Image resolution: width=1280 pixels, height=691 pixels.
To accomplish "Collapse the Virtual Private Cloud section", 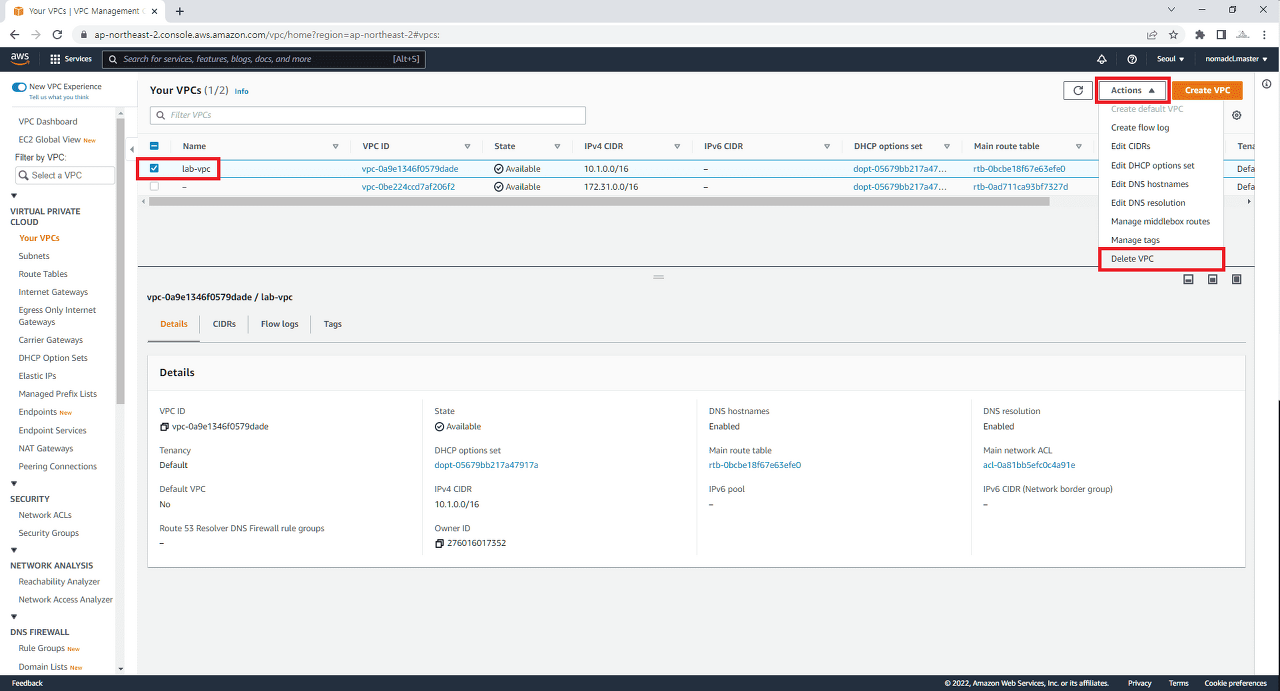I will pyautogui.click(x=14, y=196).
